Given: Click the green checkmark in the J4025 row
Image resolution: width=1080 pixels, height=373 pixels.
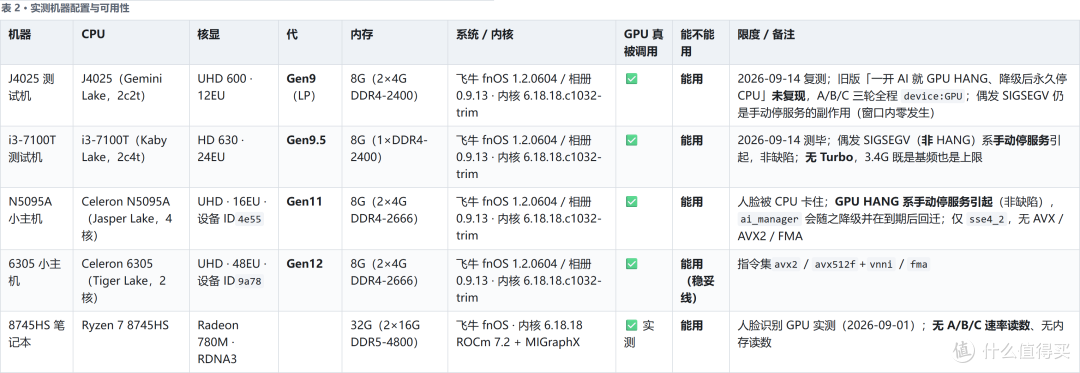Looking at the screenshot, I should click(631, 79).
